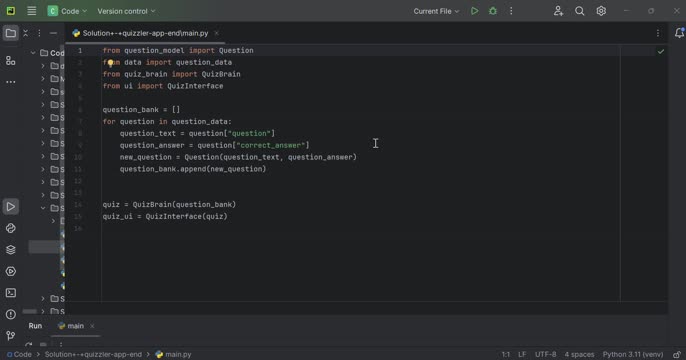Run the current file with the green play icon
This screenshot has height=360, width=686.
point(474,11)
